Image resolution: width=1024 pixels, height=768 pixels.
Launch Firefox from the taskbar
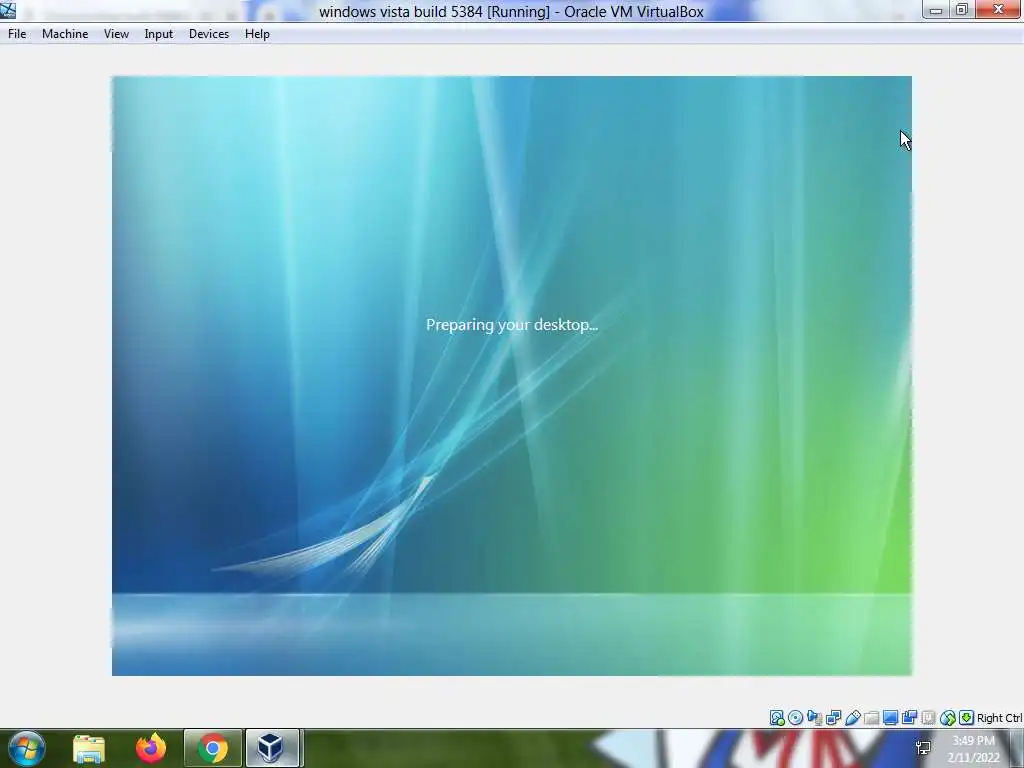click(151, 748)
